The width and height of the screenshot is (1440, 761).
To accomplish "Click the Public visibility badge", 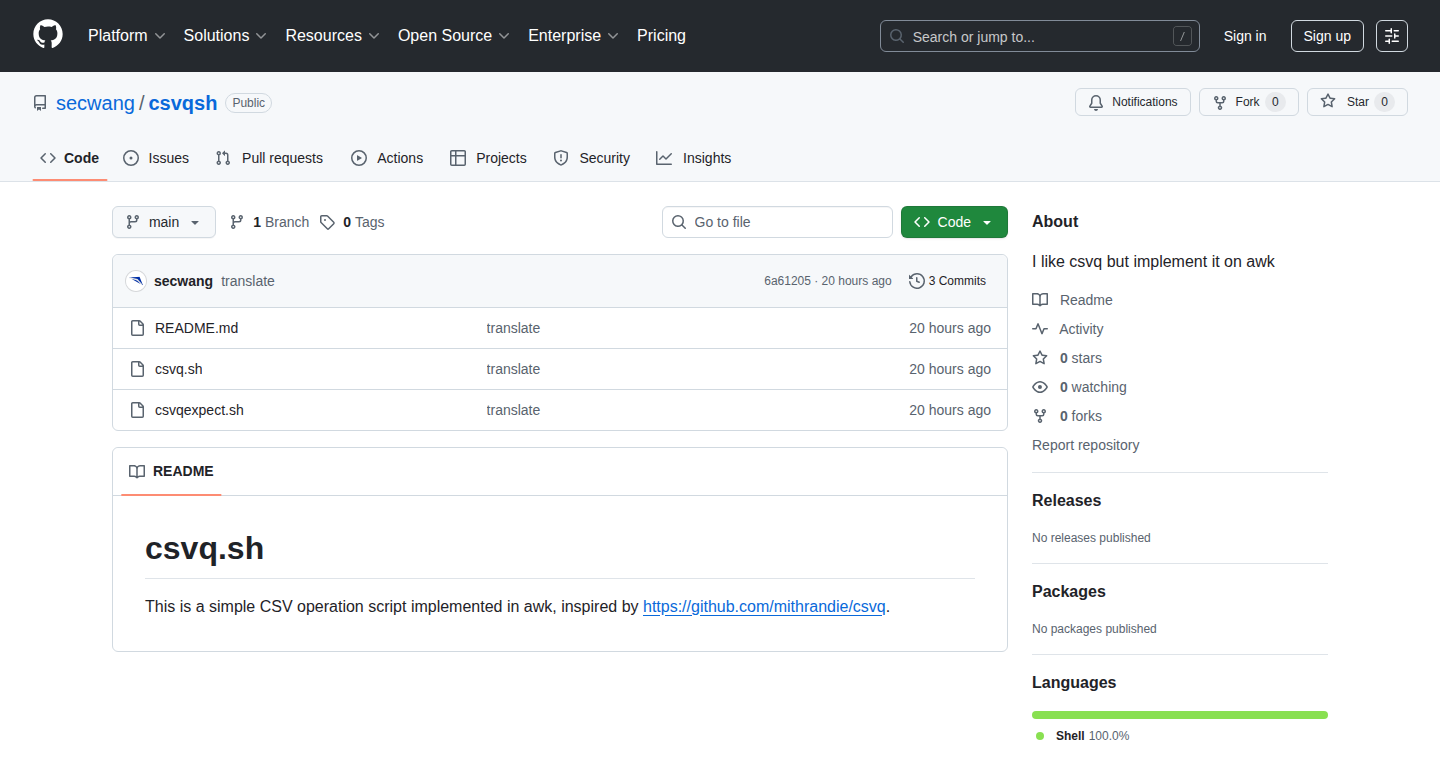I will tap(249, 103).
